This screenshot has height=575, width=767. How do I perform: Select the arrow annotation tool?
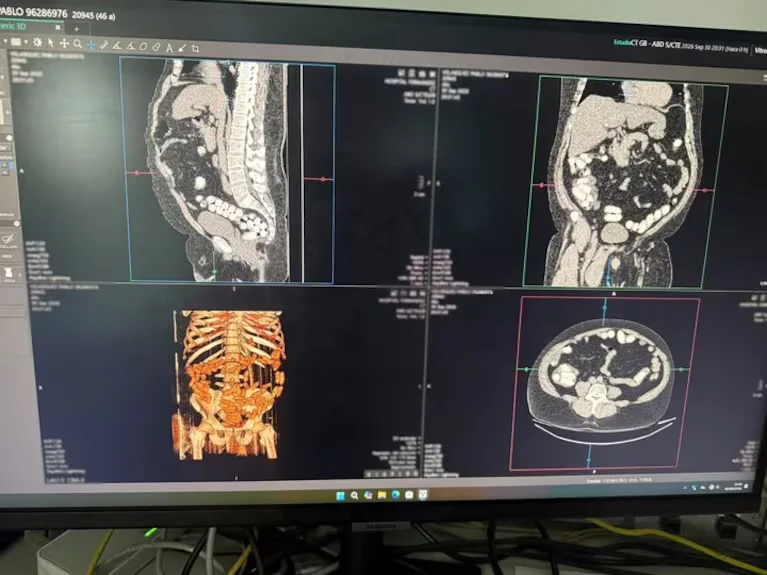pyautogui.click(x=182, y=48)
